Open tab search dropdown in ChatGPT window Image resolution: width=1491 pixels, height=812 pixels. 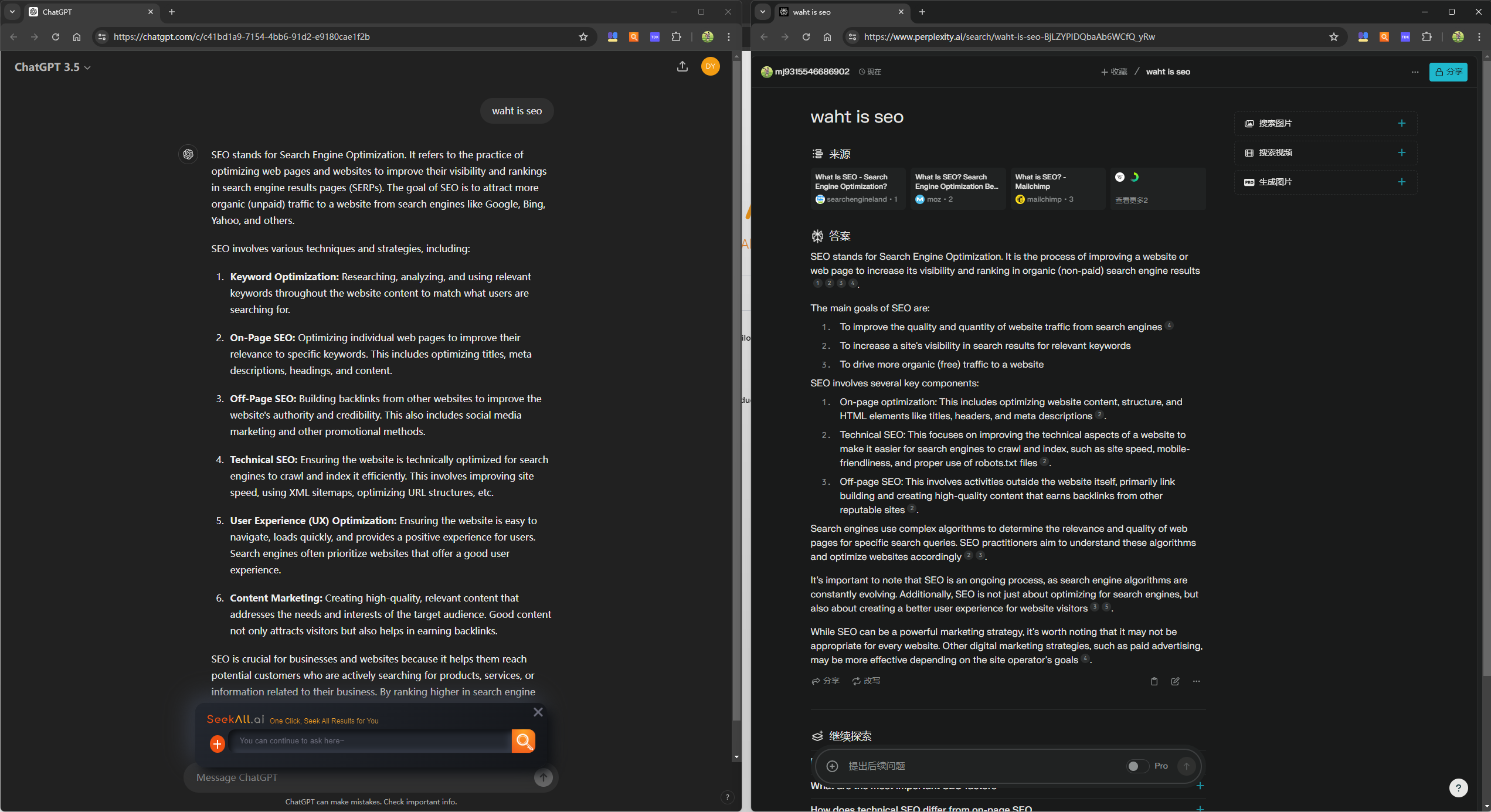point(12,12)
